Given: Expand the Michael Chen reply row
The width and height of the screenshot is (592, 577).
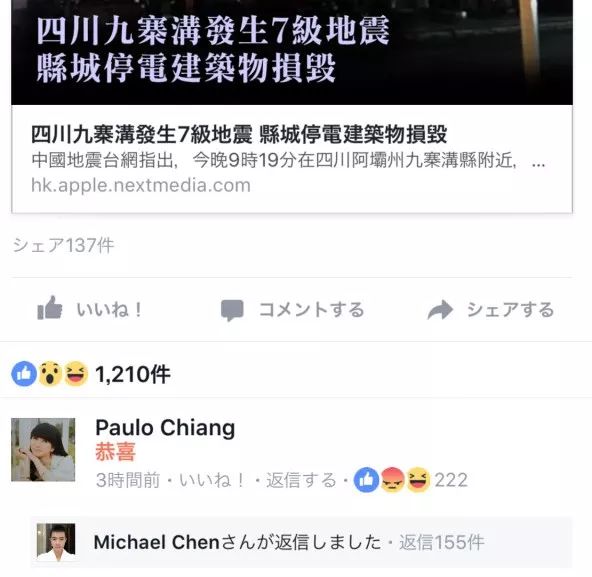Looking at the screenshot, I should click(x=301, y=542).
